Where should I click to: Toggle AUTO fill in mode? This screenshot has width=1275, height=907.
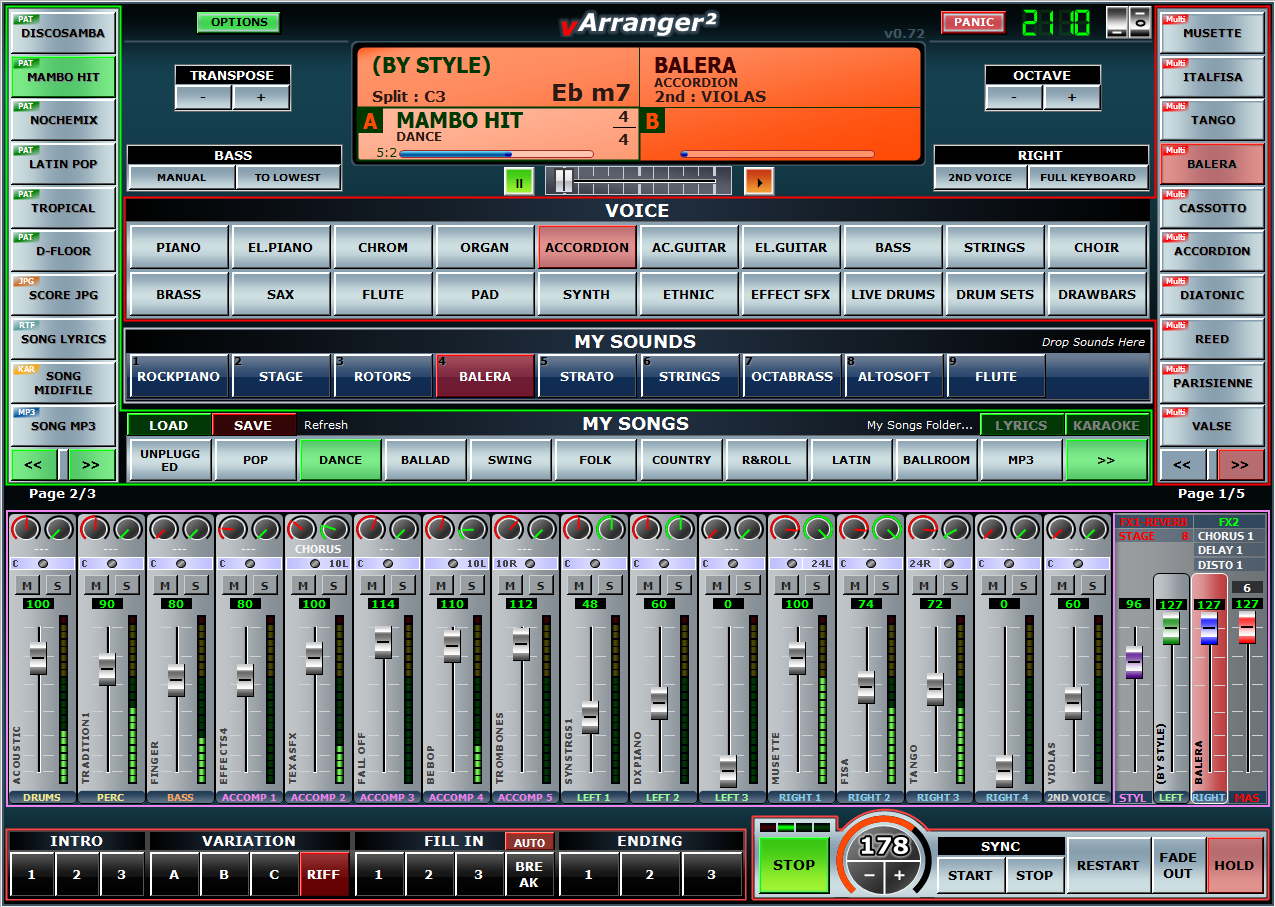click(x=528, y=842)
